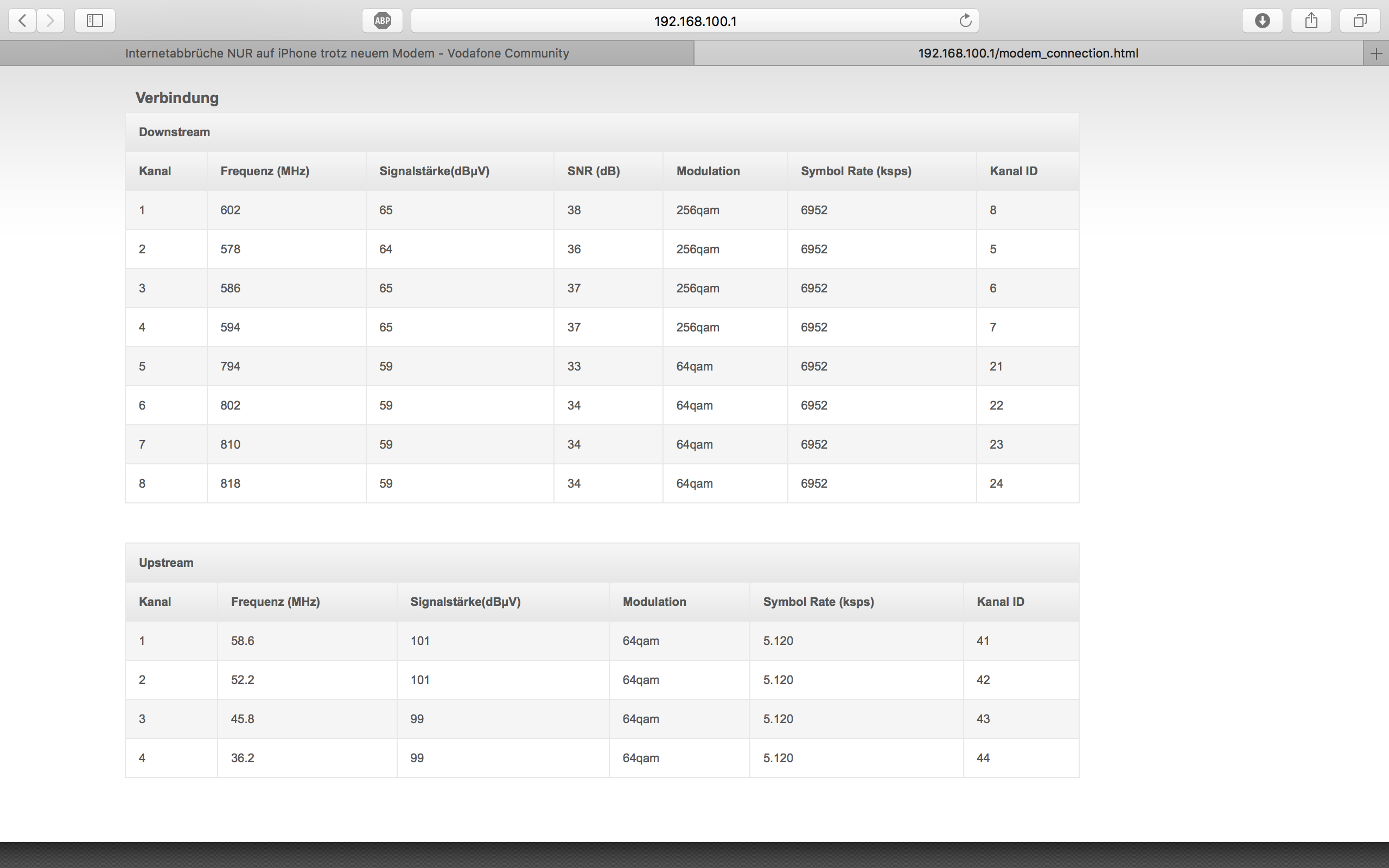Select downstream frequency 586

(x=230, y=288)
